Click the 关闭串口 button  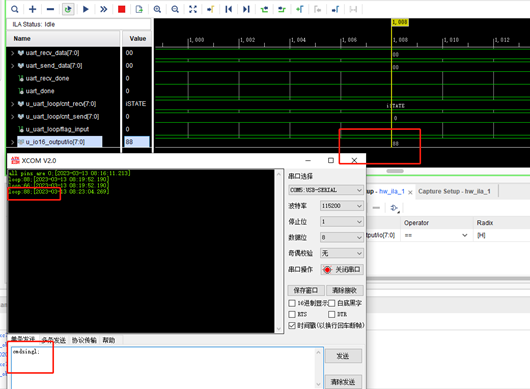pyautogui.click(x=342, y=269)
